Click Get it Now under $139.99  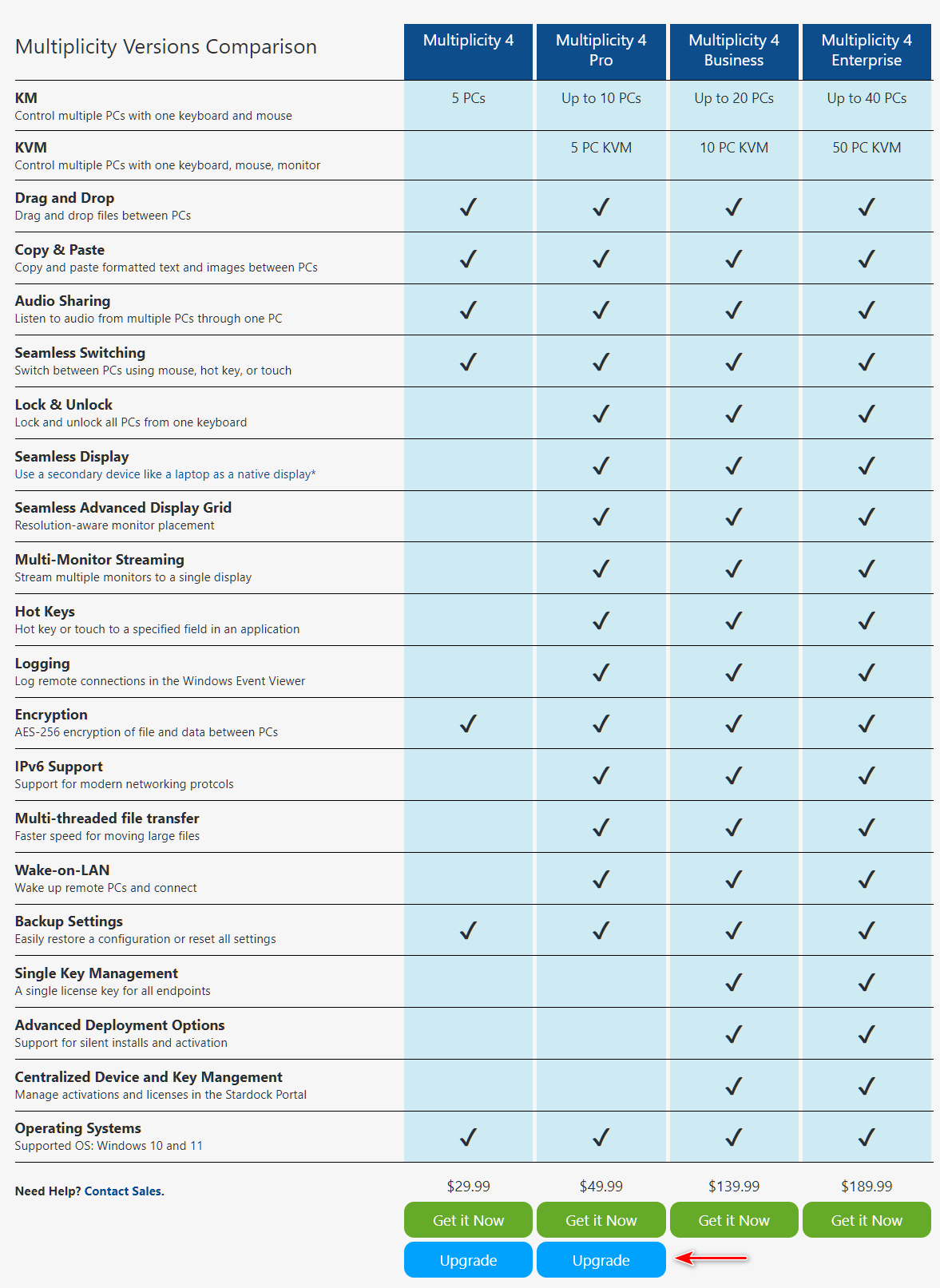point(733,1219)
